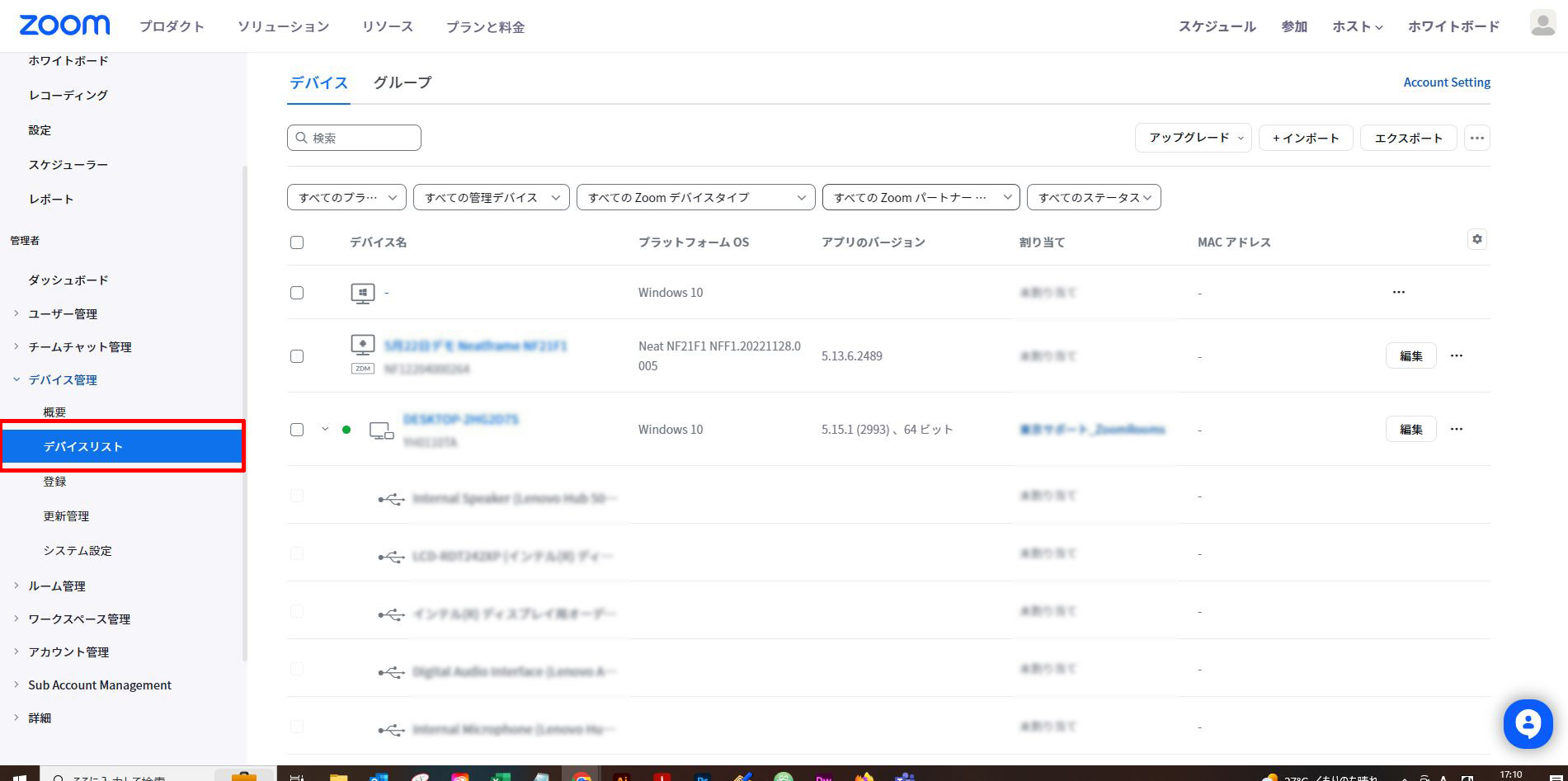The height and width of the screenshot is (781, 1568).
Task: Click 編集 for the DESKTOP device row
Action: (1410, 429)
